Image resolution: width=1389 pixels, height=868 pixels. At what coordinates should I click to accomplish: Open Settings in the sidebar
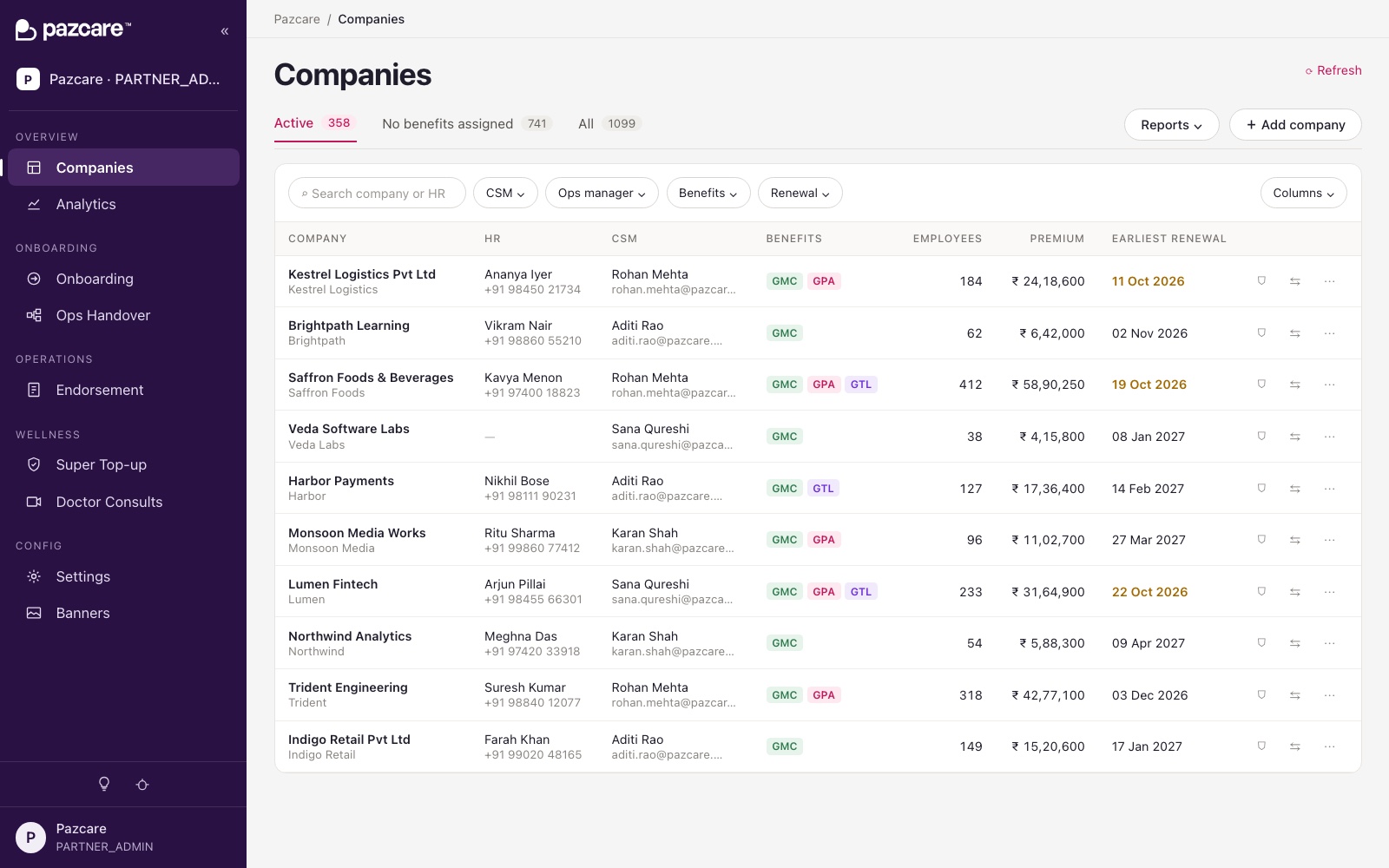pos(123,576)
